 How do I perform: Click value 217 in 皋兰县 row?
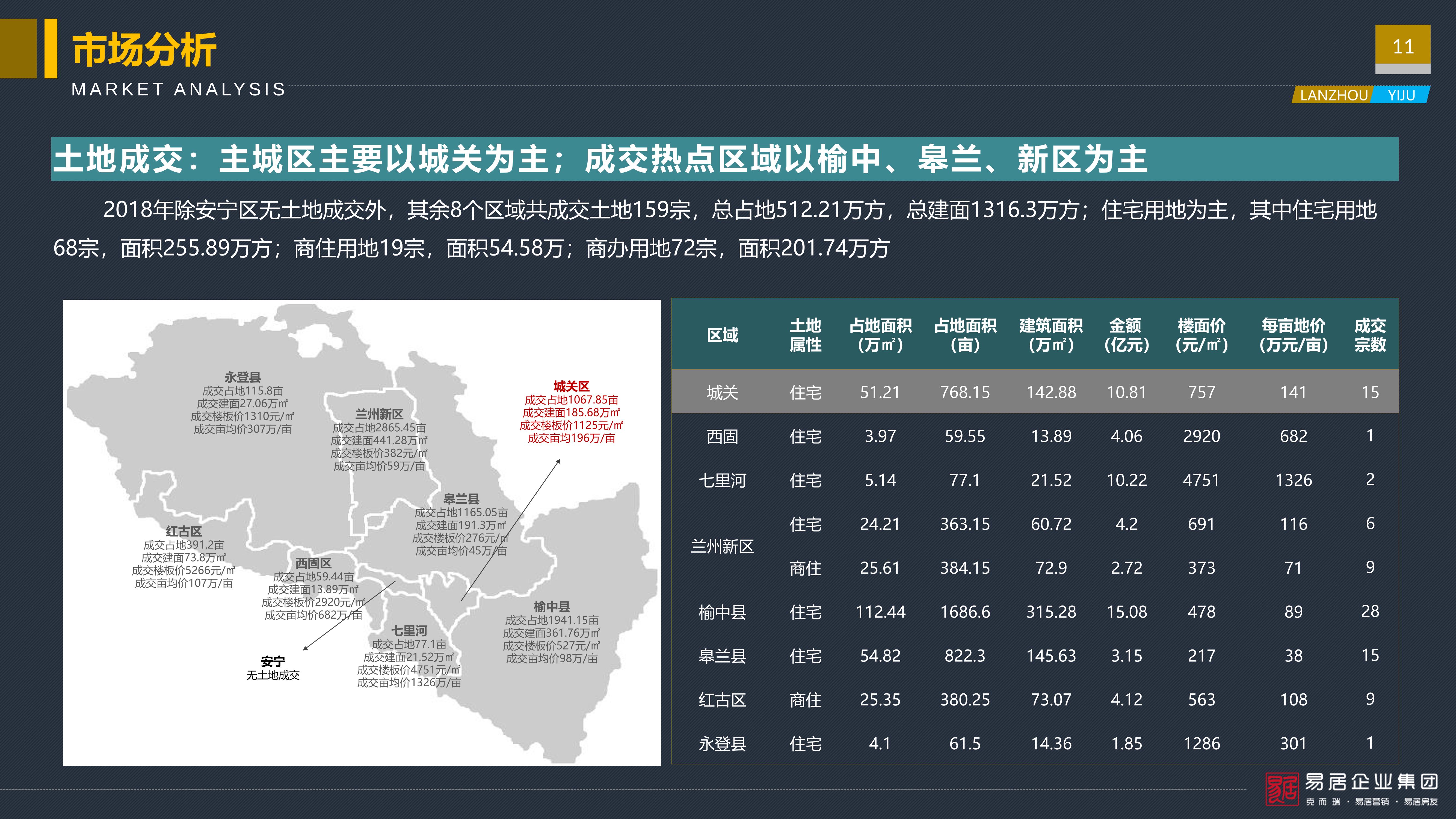click(x=1202, y=656)
